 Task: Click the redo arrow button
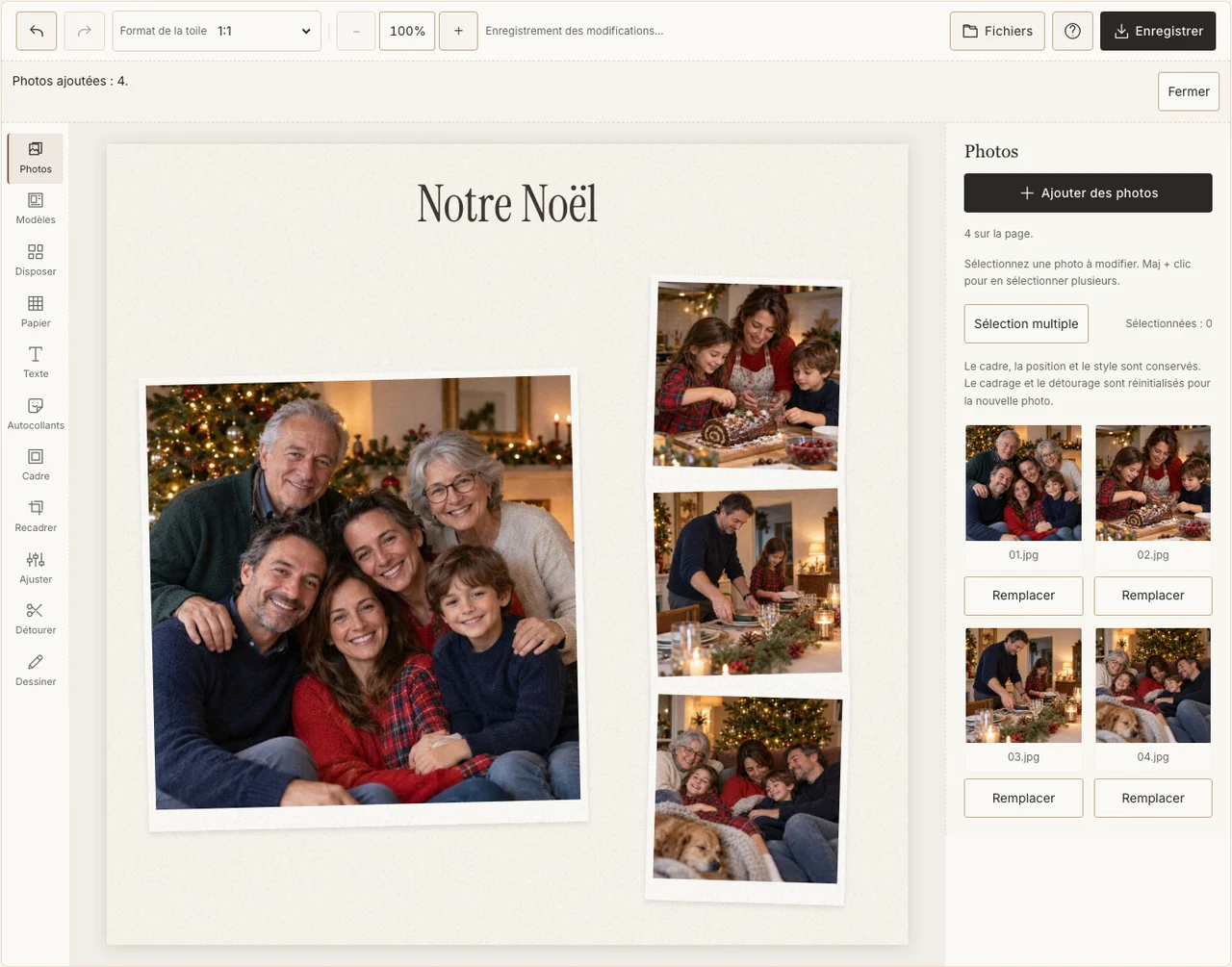point(85,31)
